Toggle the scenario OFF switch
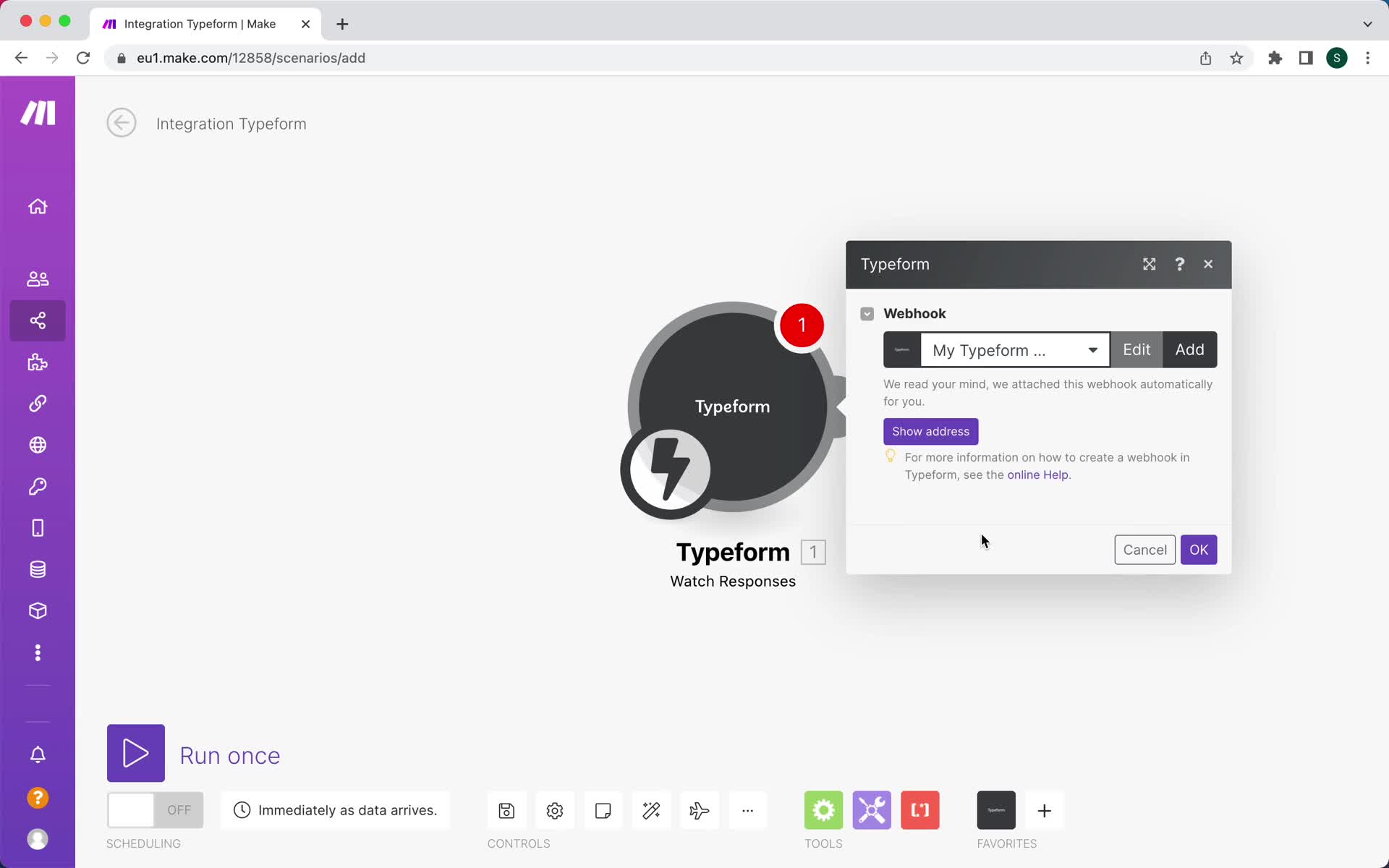 [155, 810]
